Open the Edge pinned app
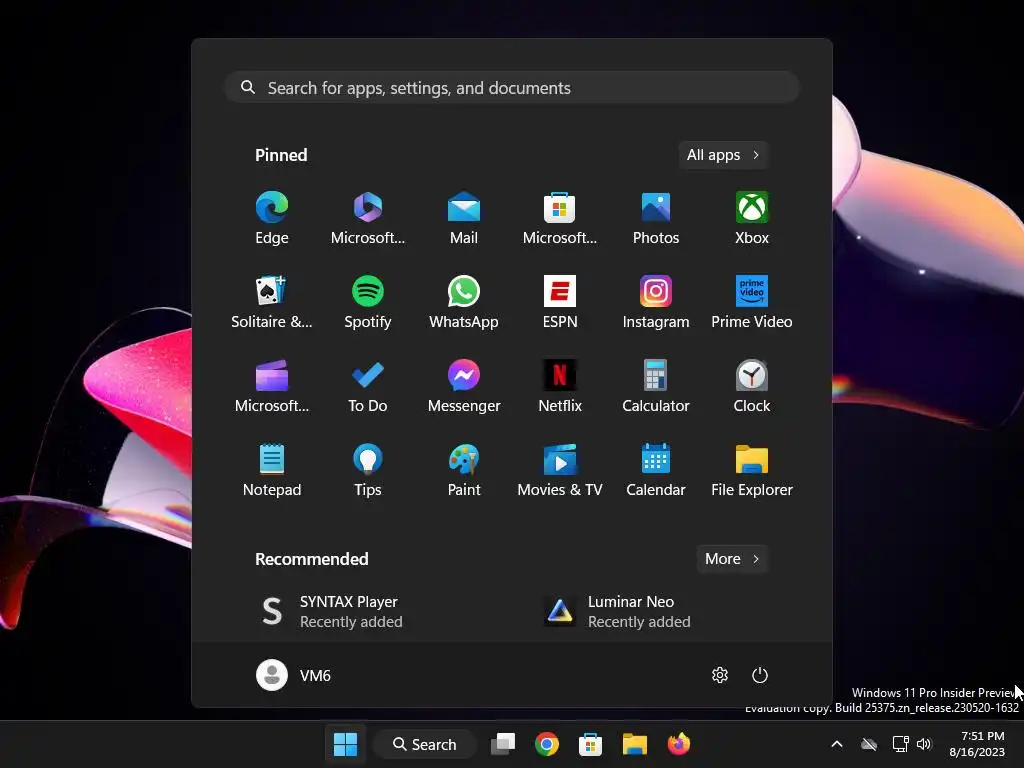The height and width of the screenshot is (768, 1024). click(272, 219)
